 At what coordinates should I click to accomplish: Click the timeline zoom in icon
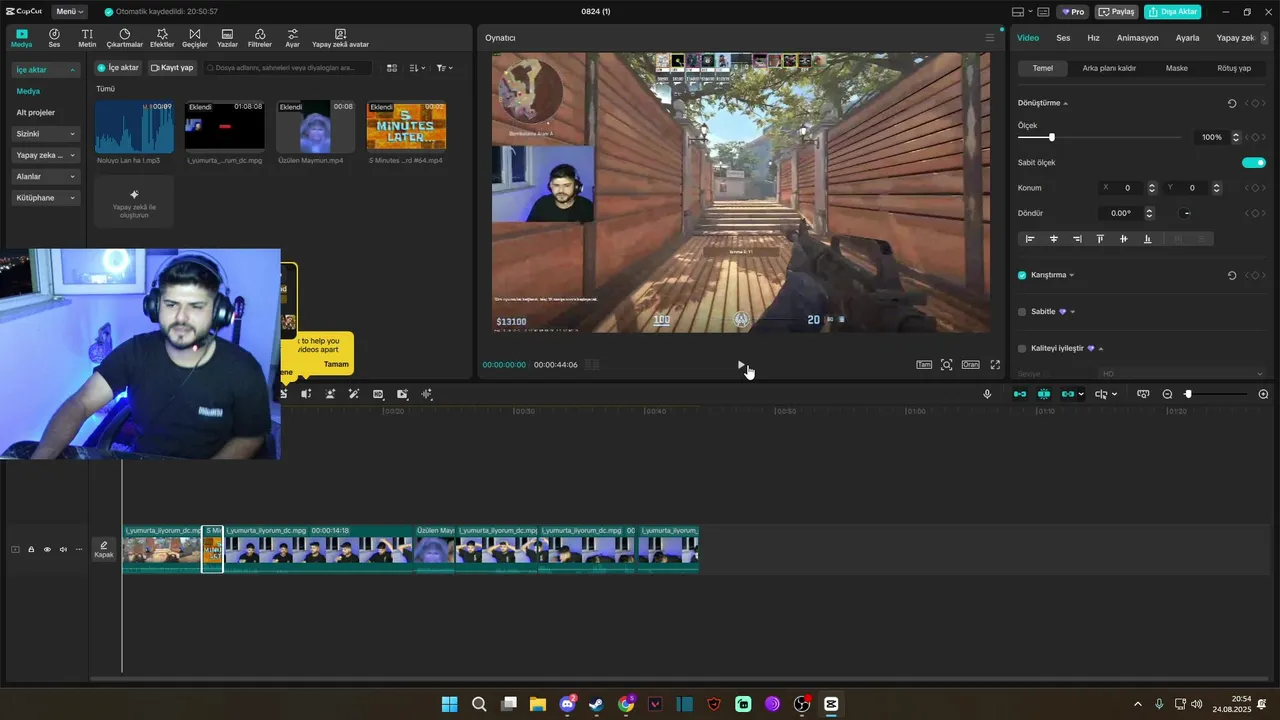(1263, 394)
